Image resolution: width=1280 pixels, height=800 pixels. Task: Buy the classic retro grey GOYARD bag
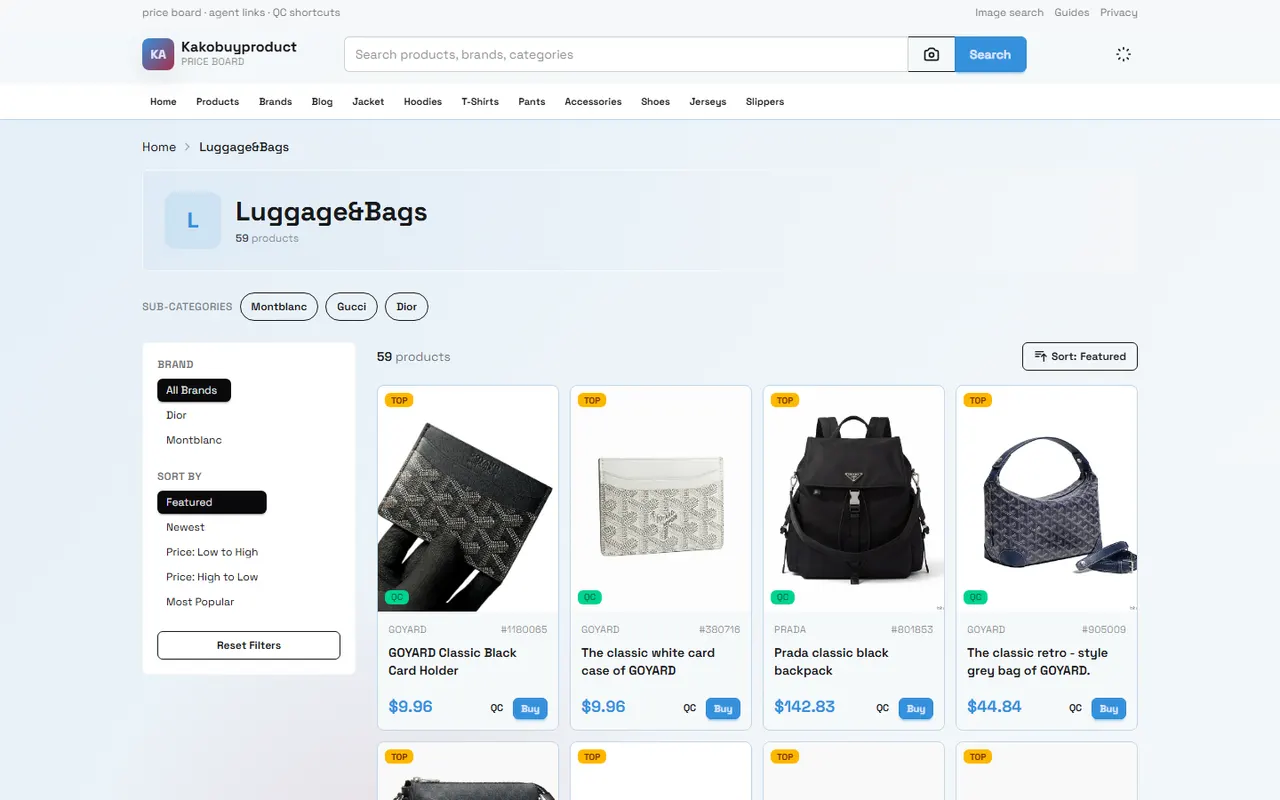1109,708
